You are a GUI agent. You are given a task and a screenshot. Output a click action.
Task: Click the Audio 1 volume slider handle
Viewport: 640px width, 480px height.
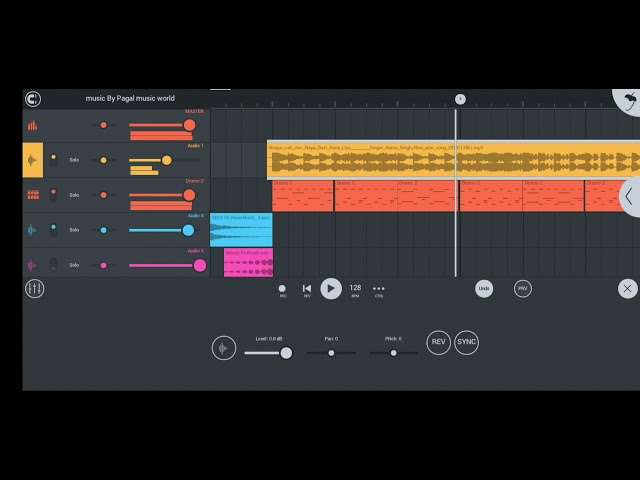point(167,160)
